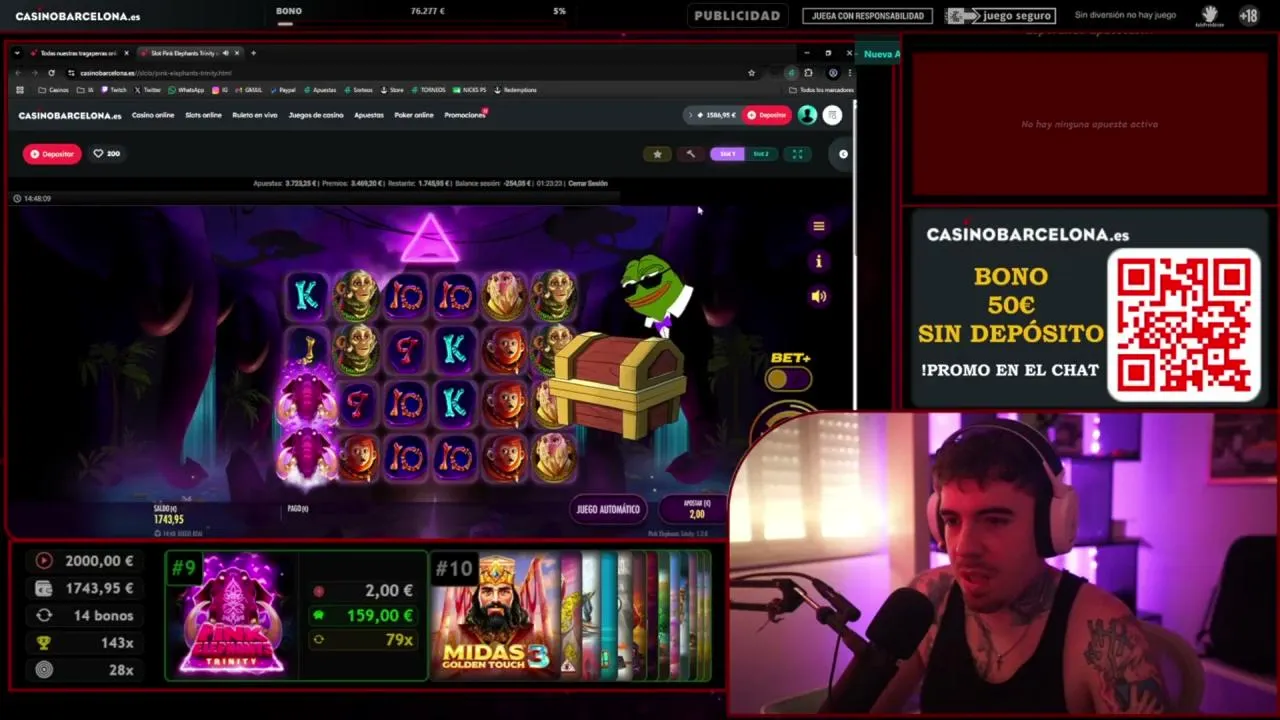Image resolution: width=1280 pixels, height=720 pixels.
Task: Open Juegos de casino menu
Action: (316, 115)
